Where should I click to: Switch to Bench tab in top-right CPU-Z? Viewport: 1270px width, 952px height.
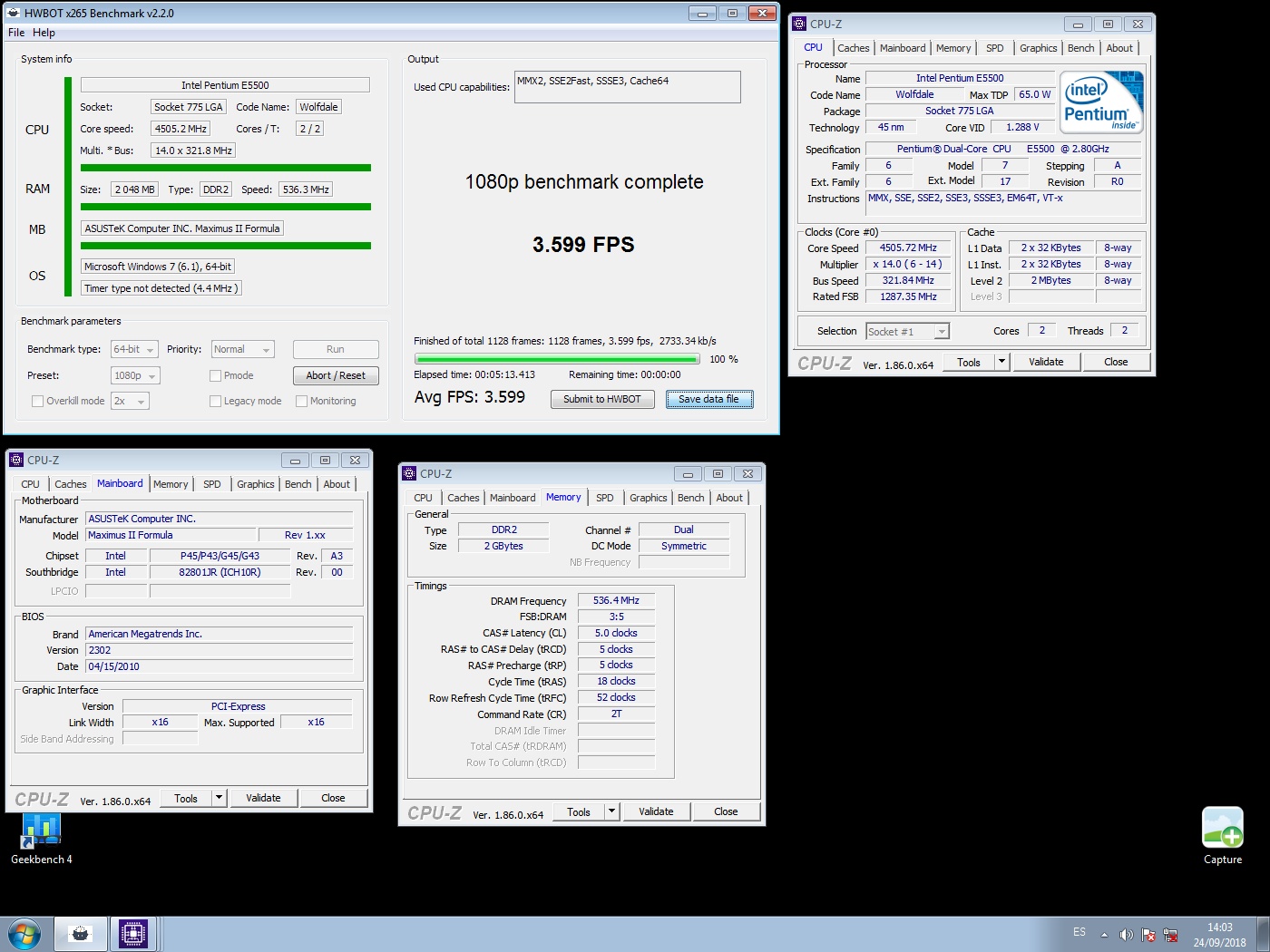(1080, 48)
